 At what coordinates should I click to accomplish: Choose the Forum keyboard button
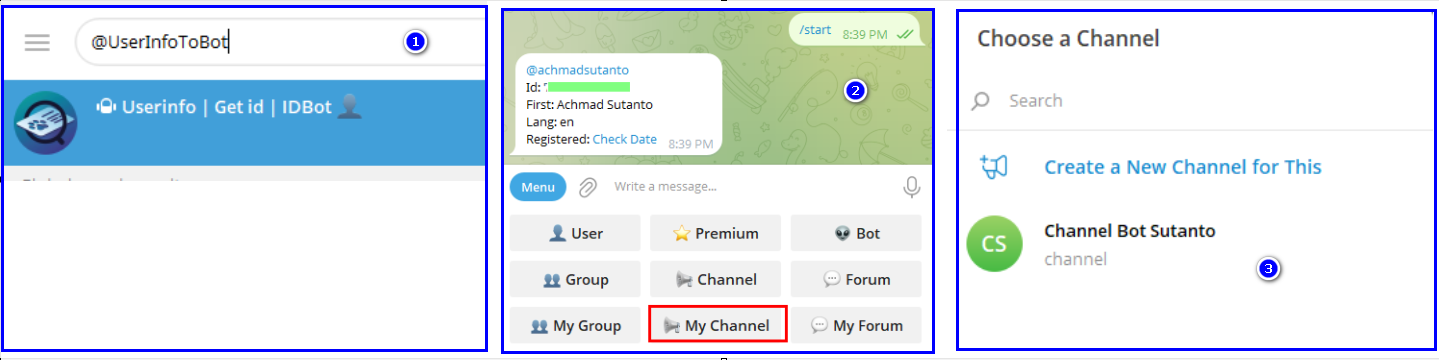pyautogui.click(x=856, y=279)
